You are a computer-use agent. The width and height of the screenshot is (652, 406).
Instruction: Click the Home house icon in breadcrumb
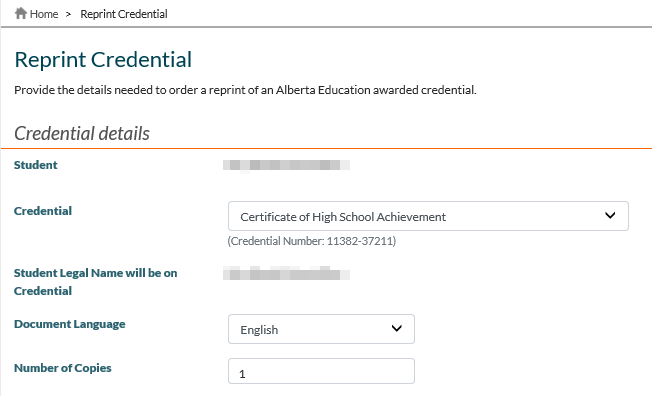(x=20, y=14)
